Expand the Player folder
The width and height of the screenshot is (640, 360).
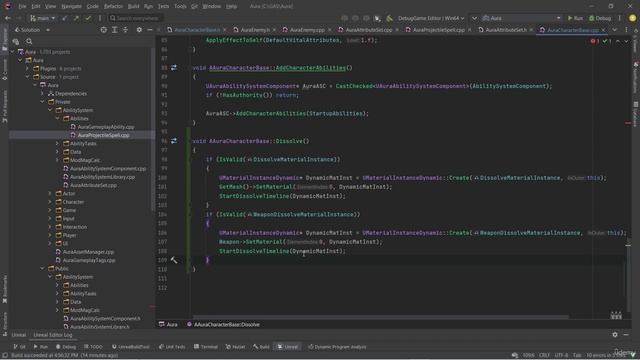point(50,235)
